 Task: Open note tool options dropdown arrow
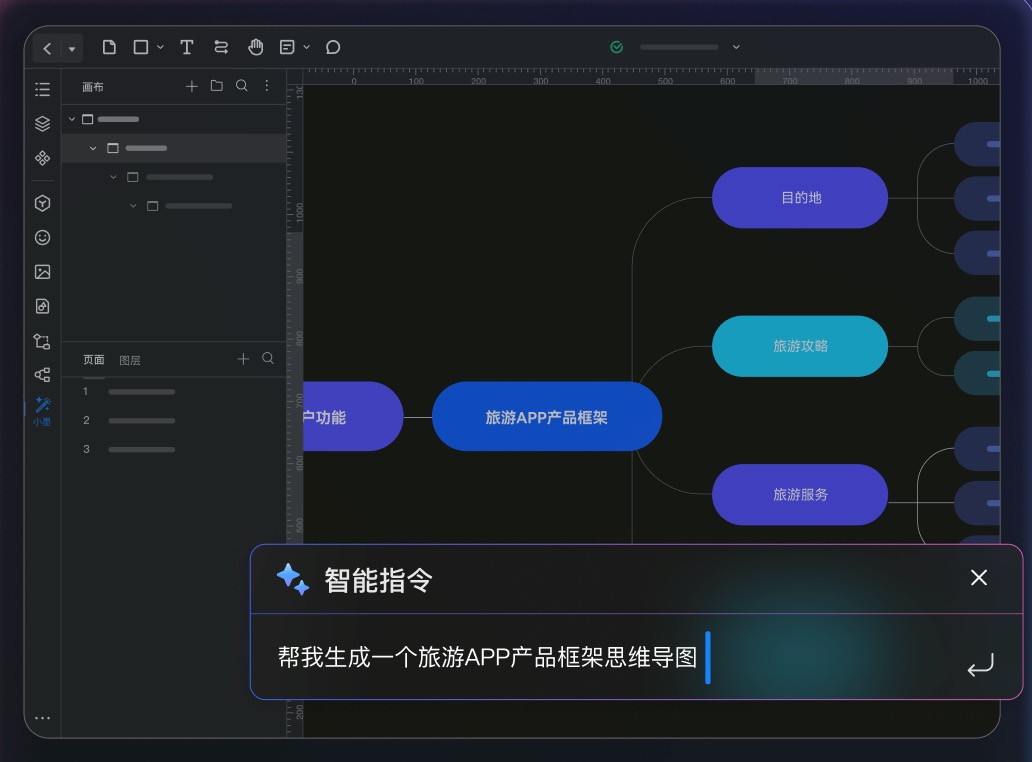point(306,47)
